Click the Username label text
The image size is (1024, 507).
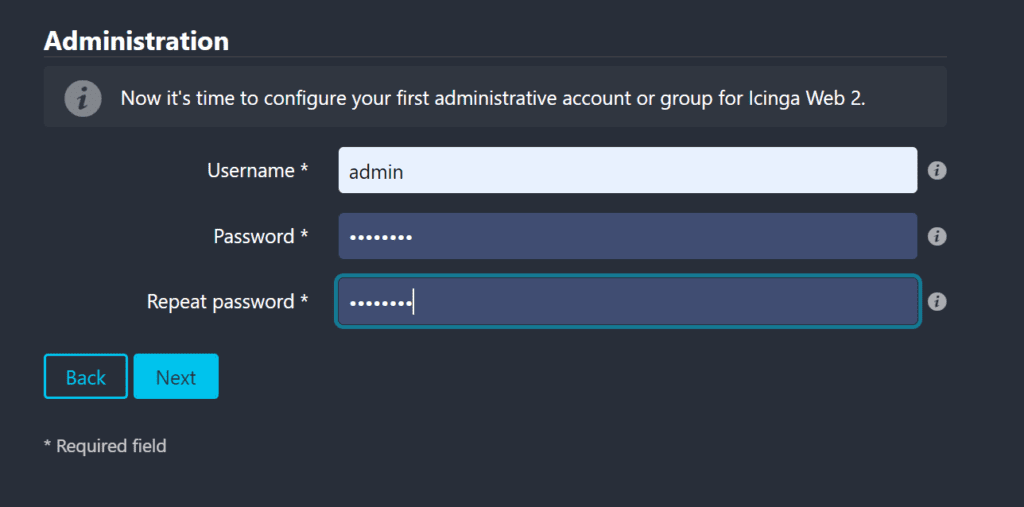pyautogui.click(x=250, y=171)
